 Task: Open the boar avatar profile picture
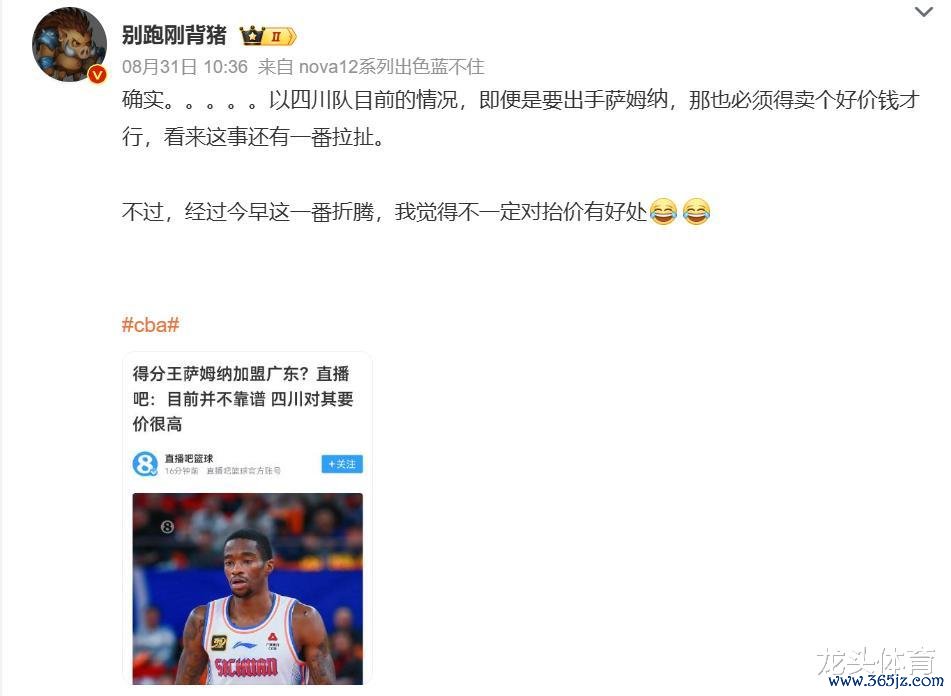pos(69,44)
